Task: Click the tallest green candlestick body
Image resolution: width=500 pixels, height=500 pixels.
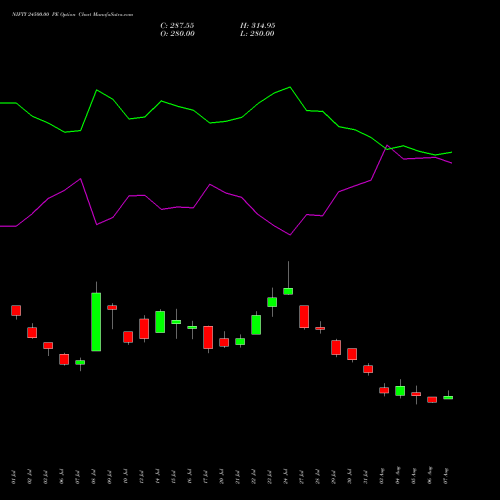Action: coord(96,322)
